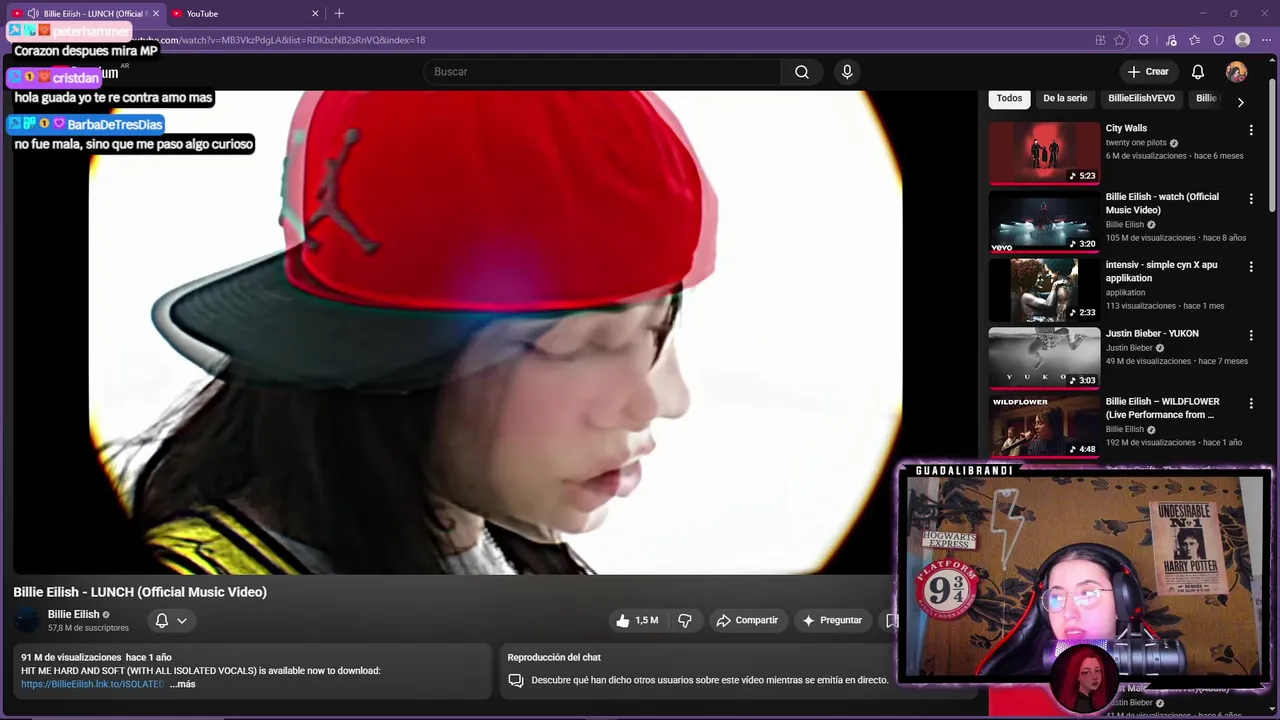
Task: Click the Billie Eilish channel avatar
Action: (27, 620)
